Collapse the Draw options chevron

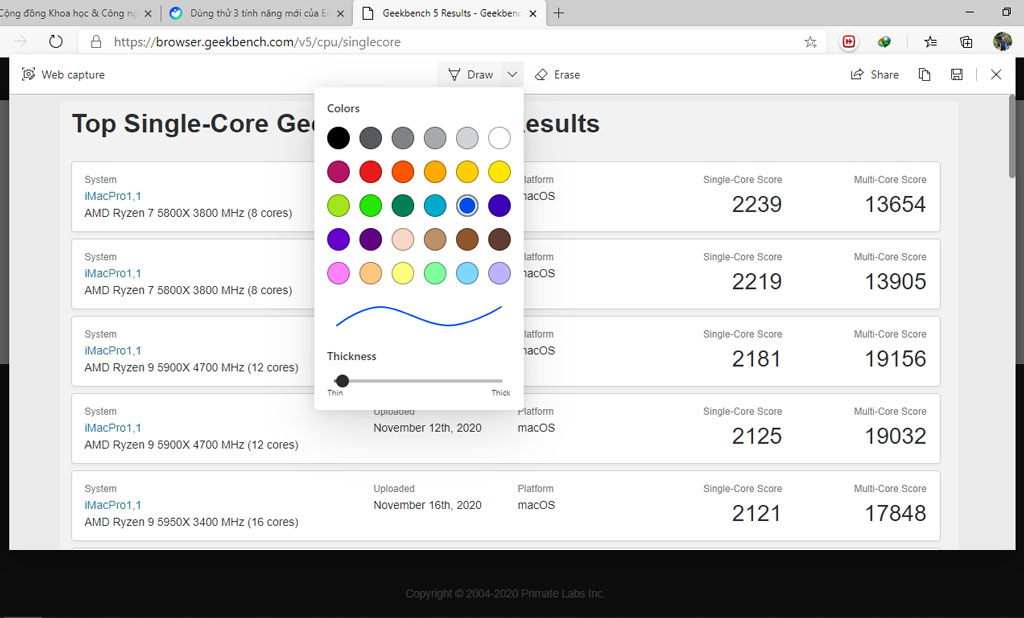click(x=513, y=74)
